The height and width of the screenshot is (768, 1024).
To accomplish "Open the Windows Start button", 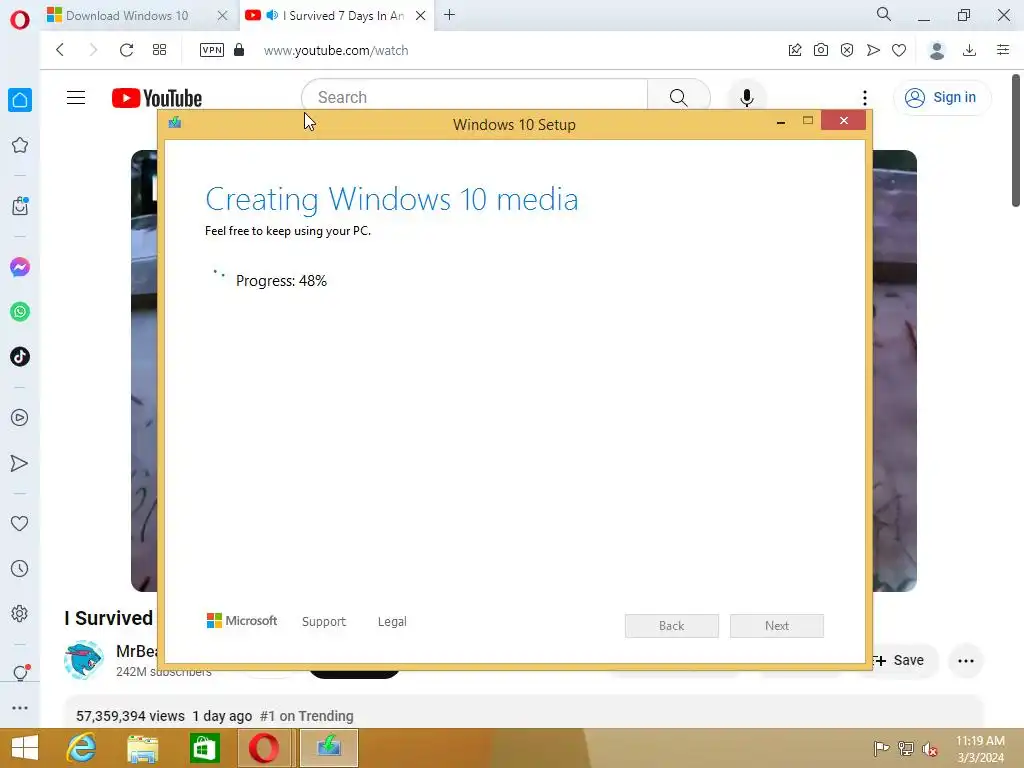I will coord(25,748).
